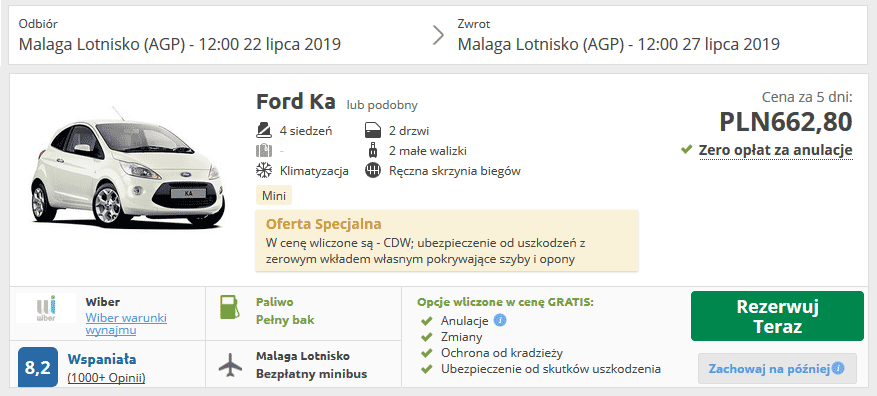Image resolution: width=877 pixels, height=396 pixels.
Task: Click the Cena za 5 dni label
Action: [x=807, y=98]
